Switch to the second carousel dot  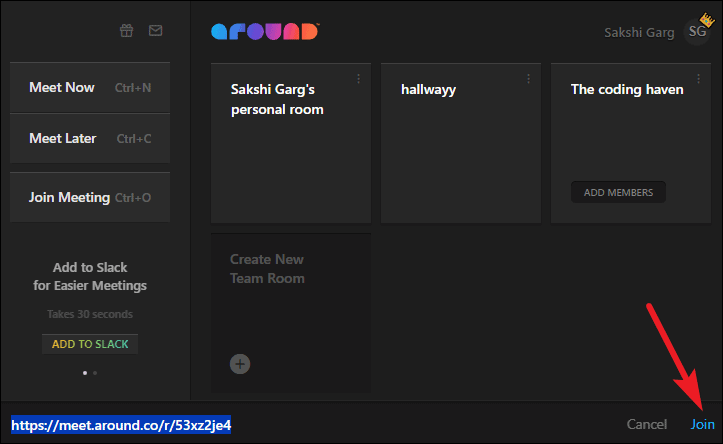click(95, 373)
